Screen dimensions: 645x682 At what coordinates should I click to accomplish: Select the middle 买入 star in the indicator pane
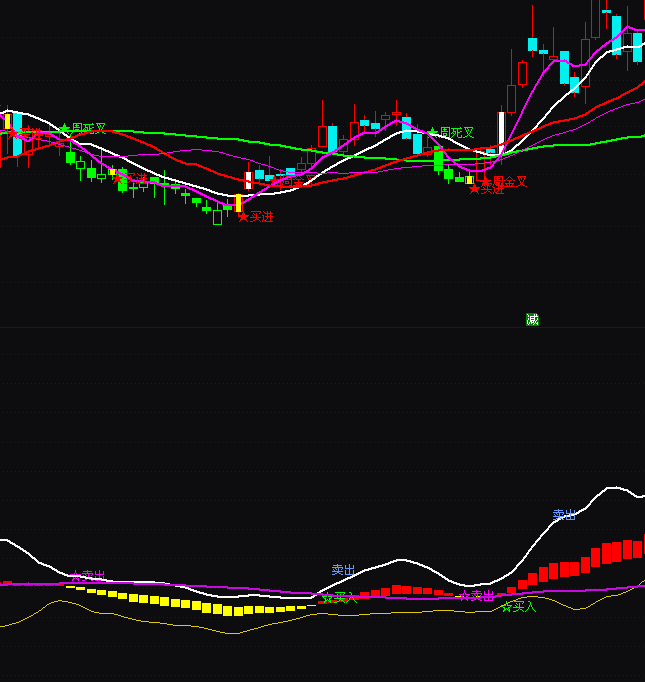326,598
